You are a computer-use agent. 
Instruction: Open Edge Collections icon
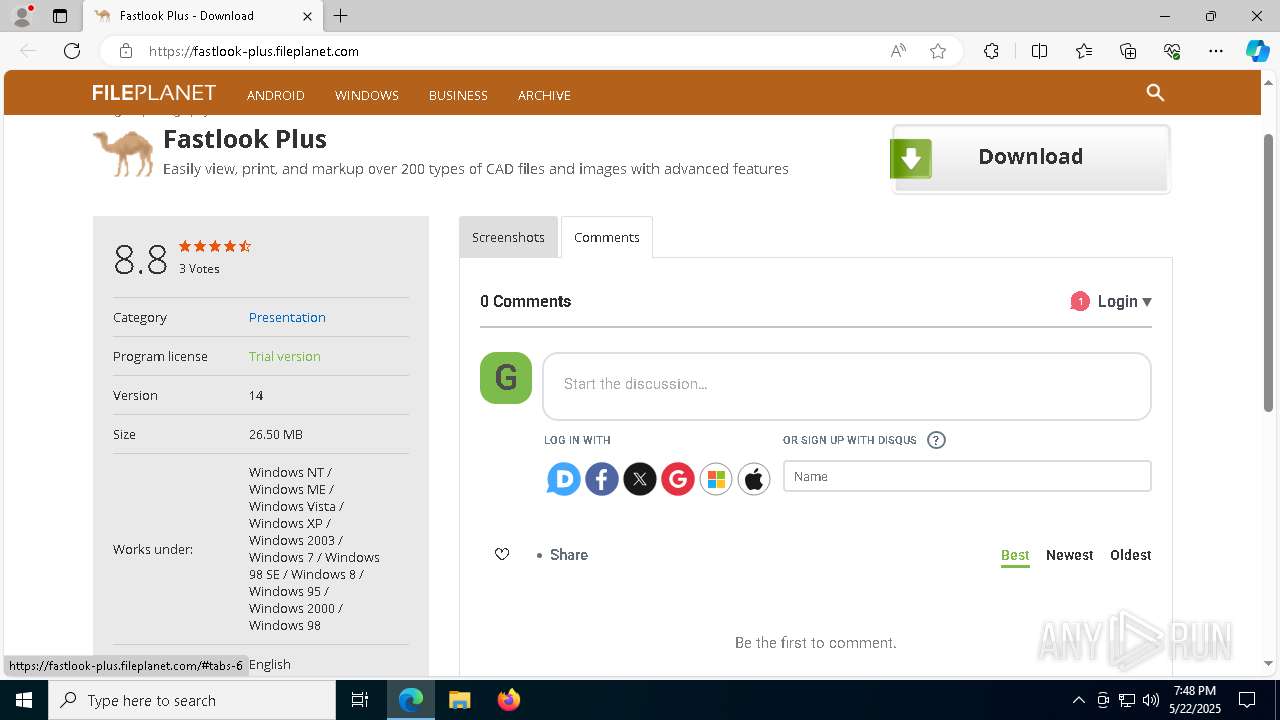tap(1128, 51)
